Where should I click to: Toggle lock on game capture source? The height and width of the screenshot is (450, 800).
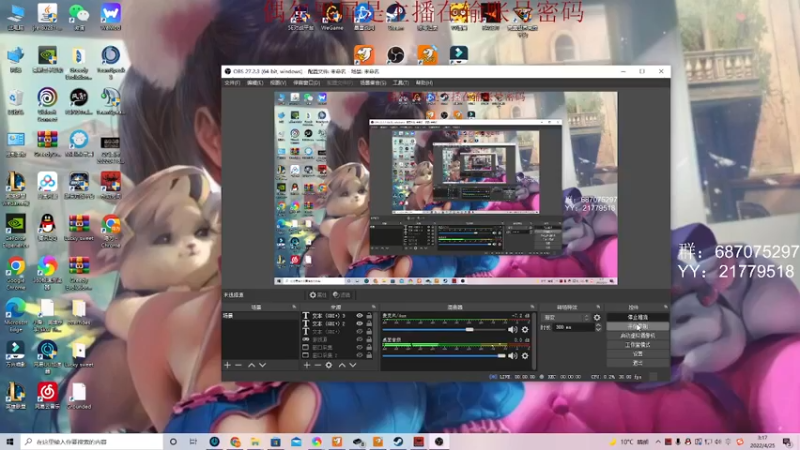click(369, 339)
